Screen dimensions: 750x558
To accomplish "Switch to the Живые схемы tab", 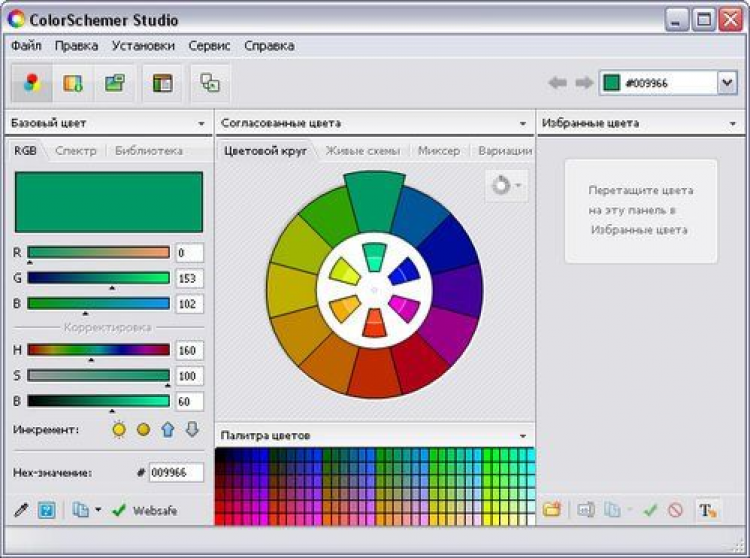I will [x=363, y=151].
